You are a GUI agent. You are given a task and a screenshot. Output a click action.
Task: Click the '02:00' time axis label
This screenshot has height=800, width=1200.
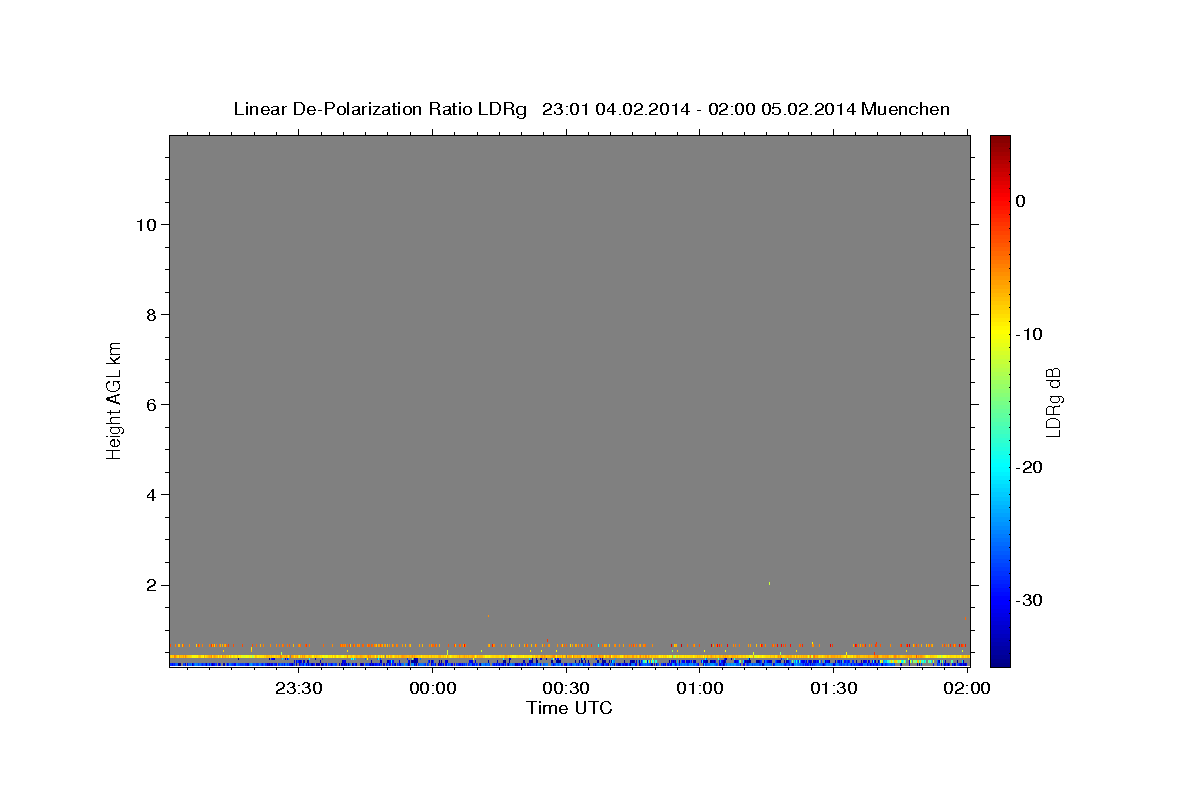(967, 688)
